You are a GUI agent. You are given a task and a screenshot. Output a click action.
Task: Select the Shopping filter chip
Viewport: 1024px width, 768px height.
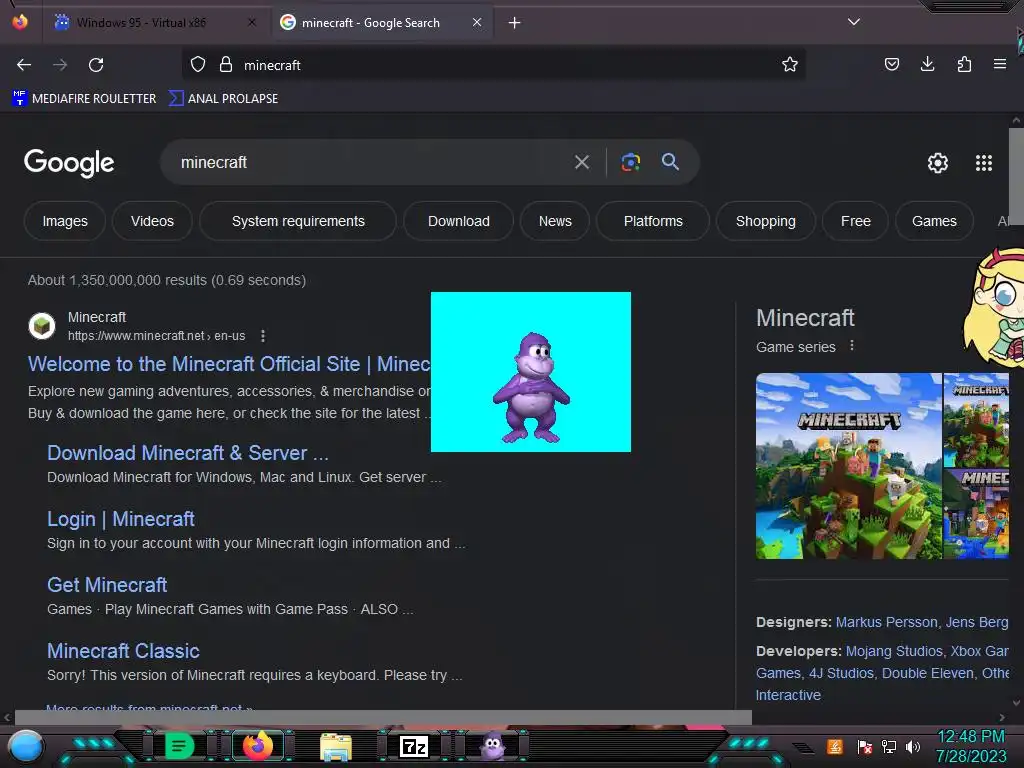click(x=765, y=221)
